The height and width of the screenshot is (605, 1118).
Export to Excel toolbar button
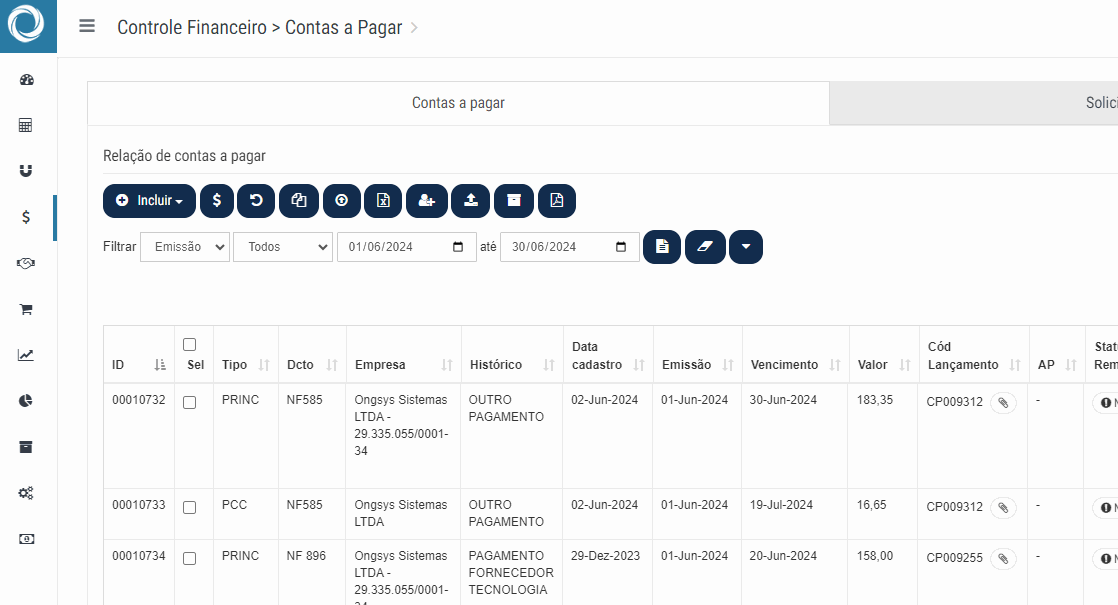click(383, 201)
